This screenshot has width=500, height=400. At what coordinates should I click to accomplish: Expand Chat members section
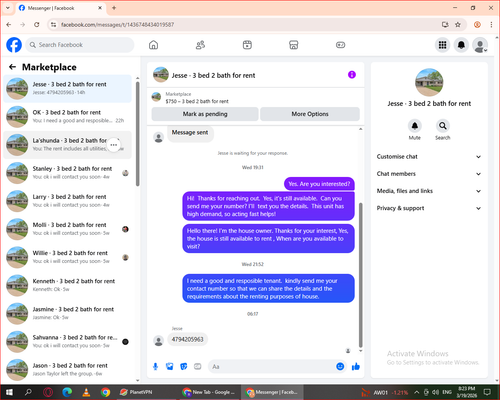click(429, 174)
